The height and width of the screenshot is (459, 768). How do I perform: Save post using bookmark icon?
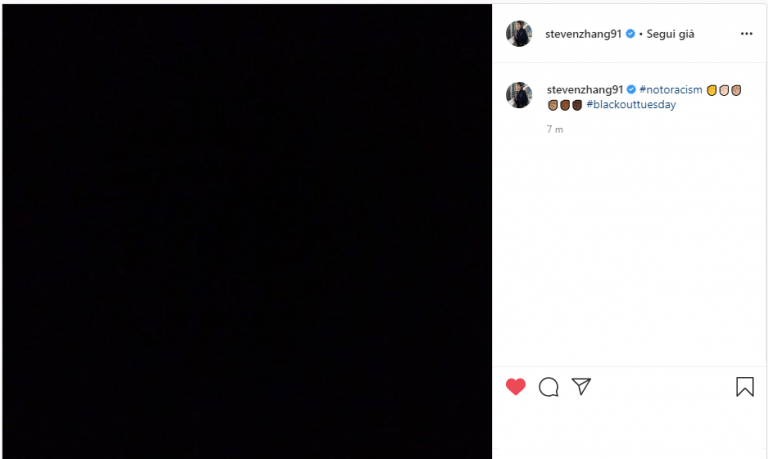click(x=744, y=387)
